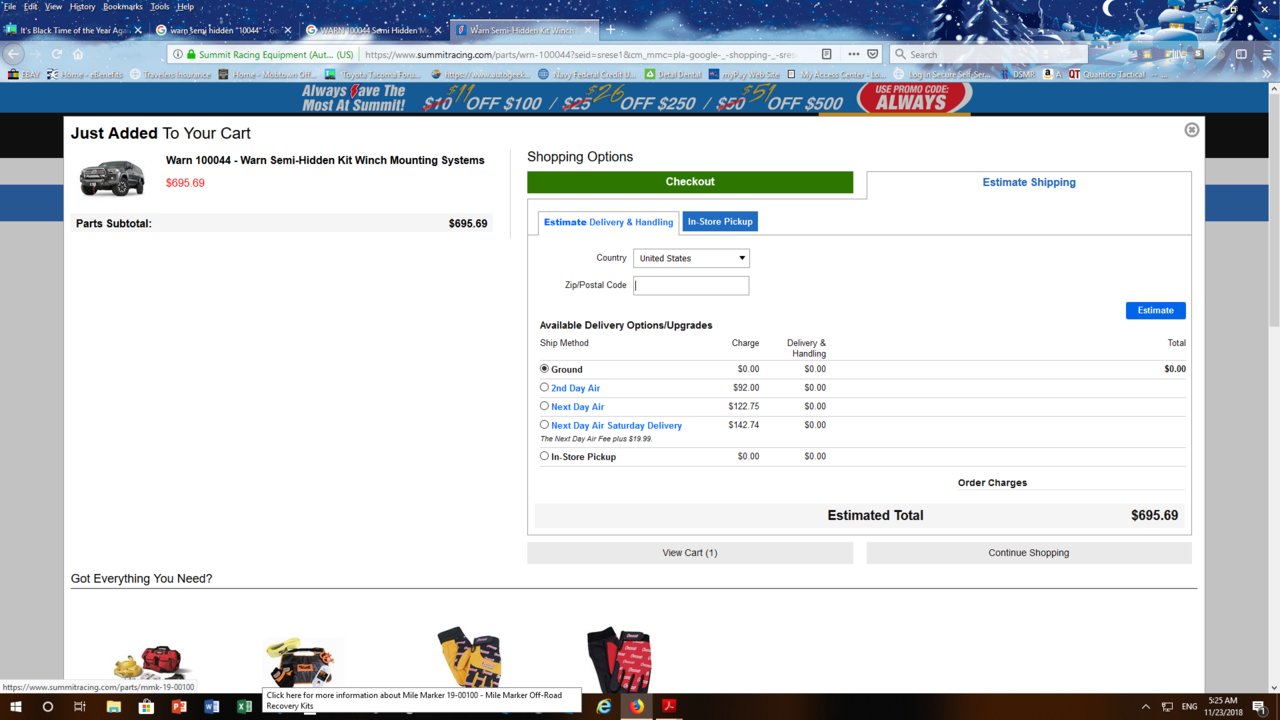Open the Bookmarks menu
Image resolution: width=1280 pixels, height=720 pixels.
click(x=123, y=6)
